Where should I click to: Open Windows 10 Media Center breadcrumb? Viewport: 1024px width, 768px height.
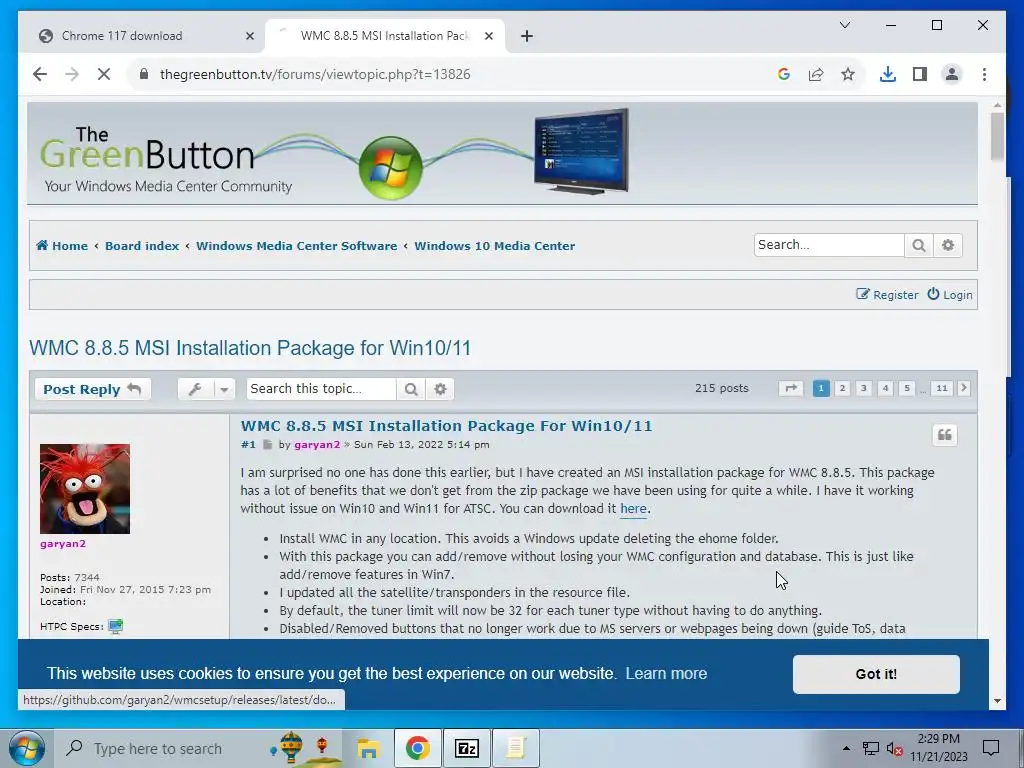coord(494,246)
